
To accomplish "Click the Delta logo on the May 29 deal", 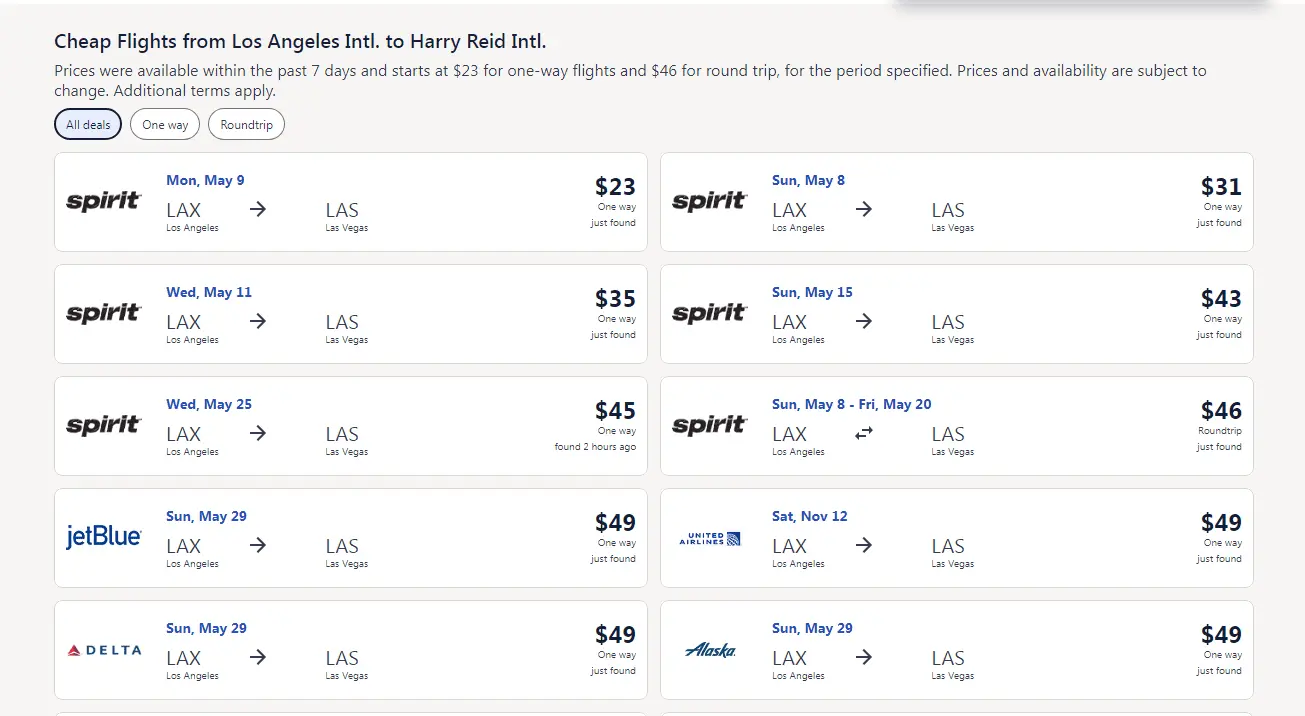I will [x=104, y=650].
